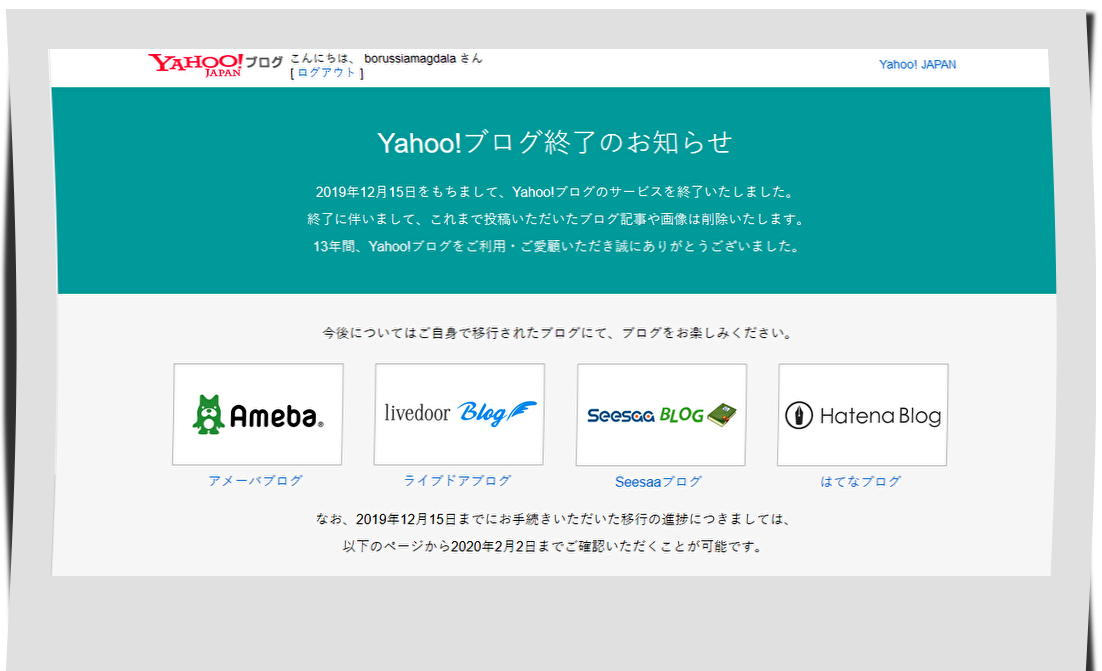Click the line starting なお、2019年12月15日までに
This screenshot has width=1102, height=671.
(x=554, y=519)
